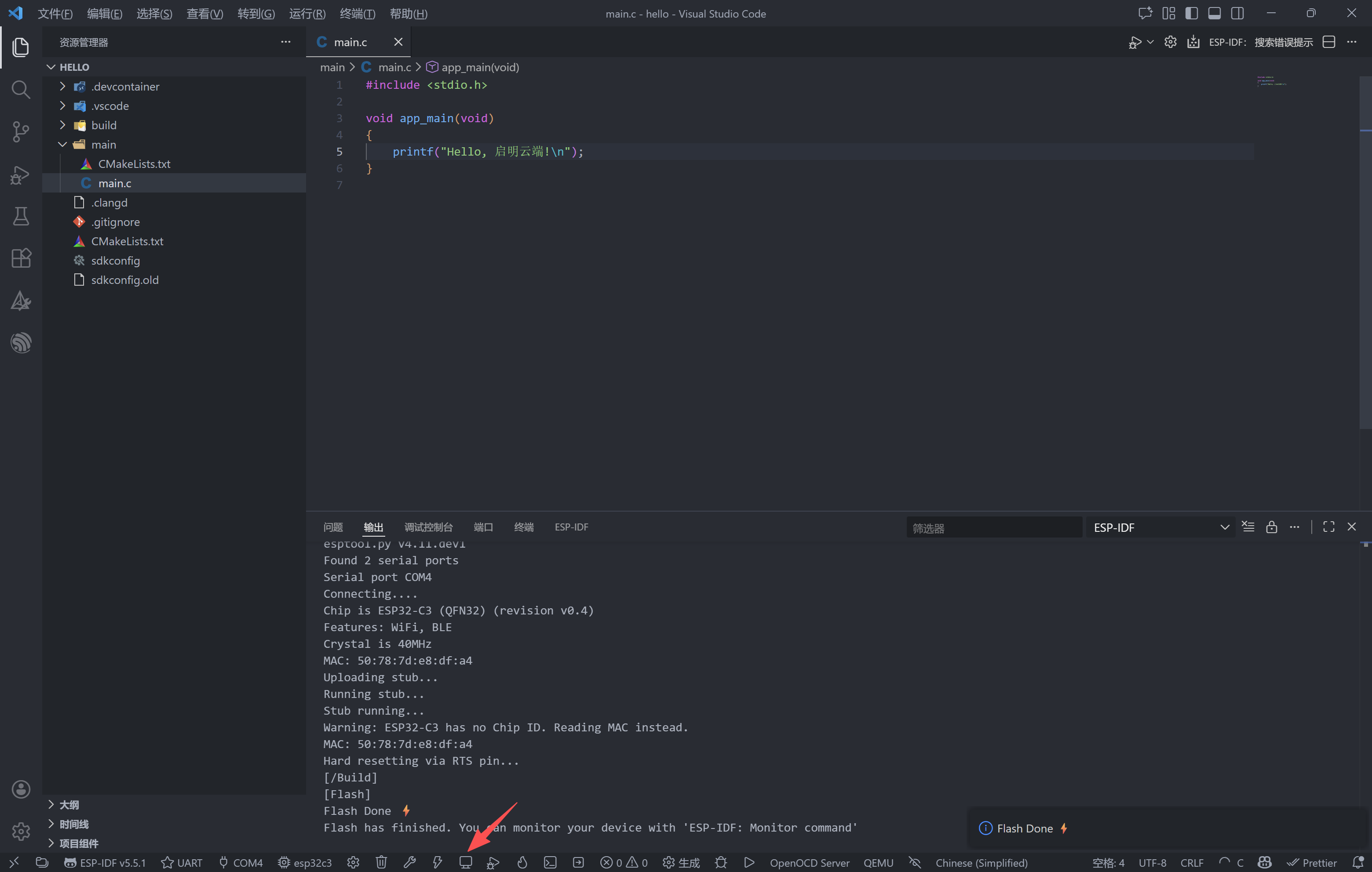The width and height of the screenshot is (1372, 872).
Task: Click the COM4 serial port selector
Action: [x=241, y=862]
